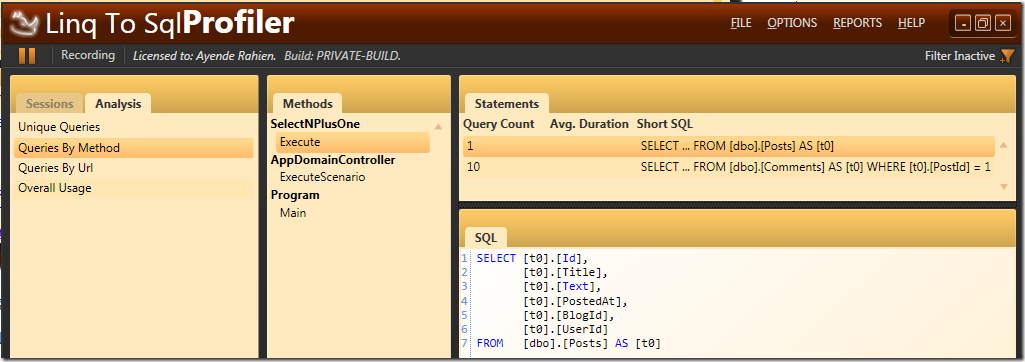
Task: Maximize the profiler window
Action: click(982, 24)
